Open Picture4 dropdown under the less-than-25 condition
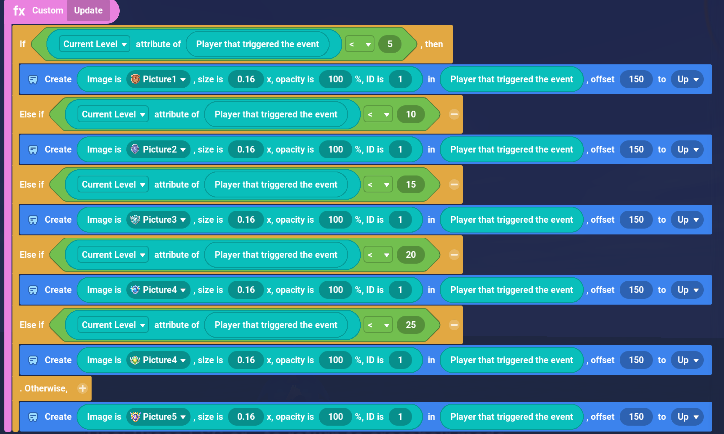The image size is (724, 434). [158, 360]
